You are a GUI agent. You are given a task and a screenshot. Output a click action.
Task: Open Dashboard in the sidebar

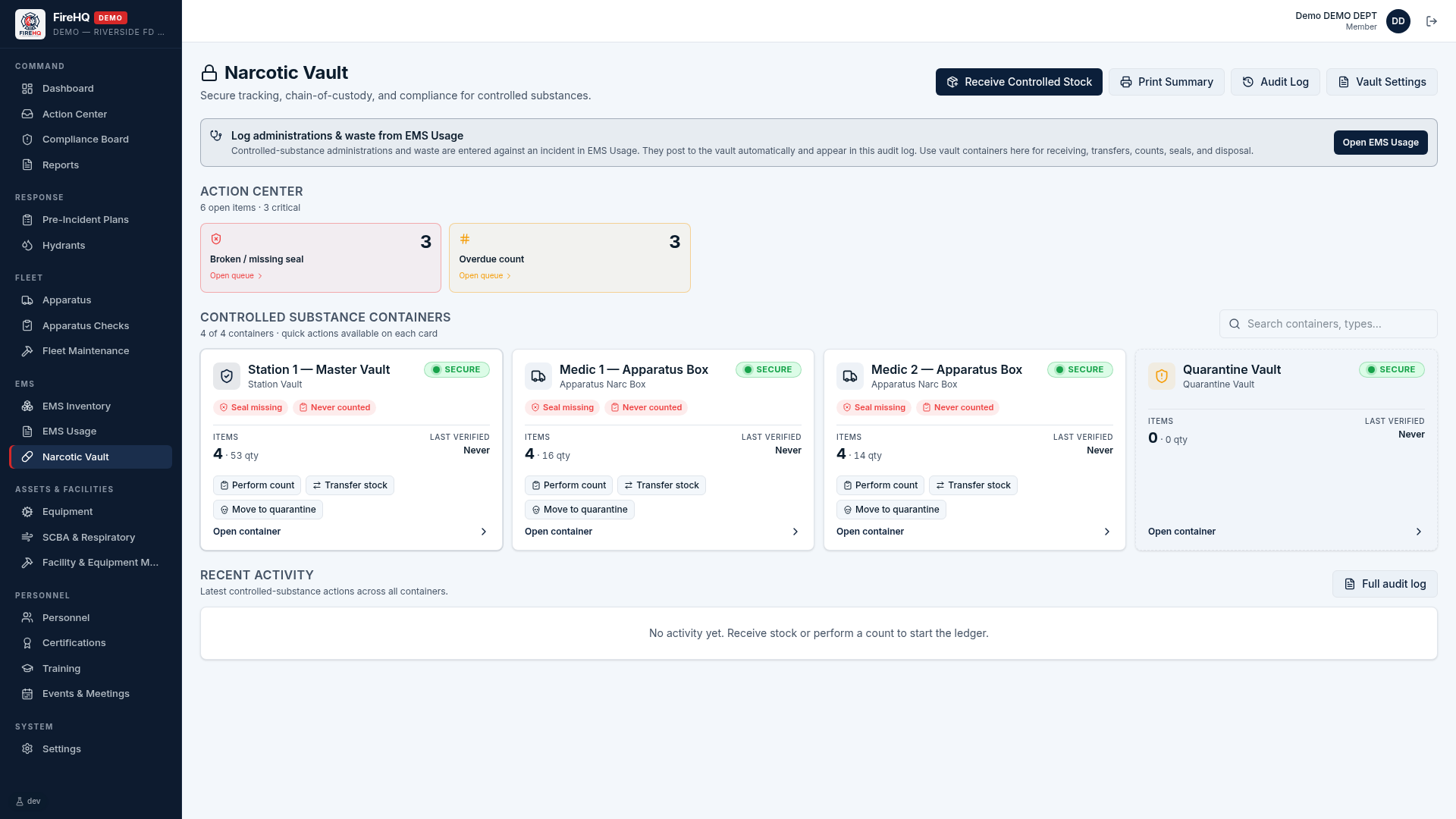[x=91, y=89]
